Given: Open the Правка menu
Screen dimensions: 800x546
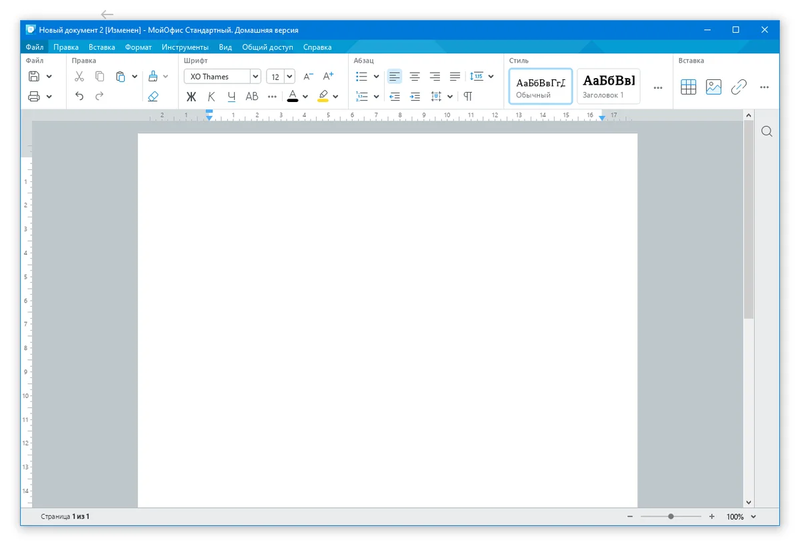Looking at the screenshot, I should click(66, 47).
